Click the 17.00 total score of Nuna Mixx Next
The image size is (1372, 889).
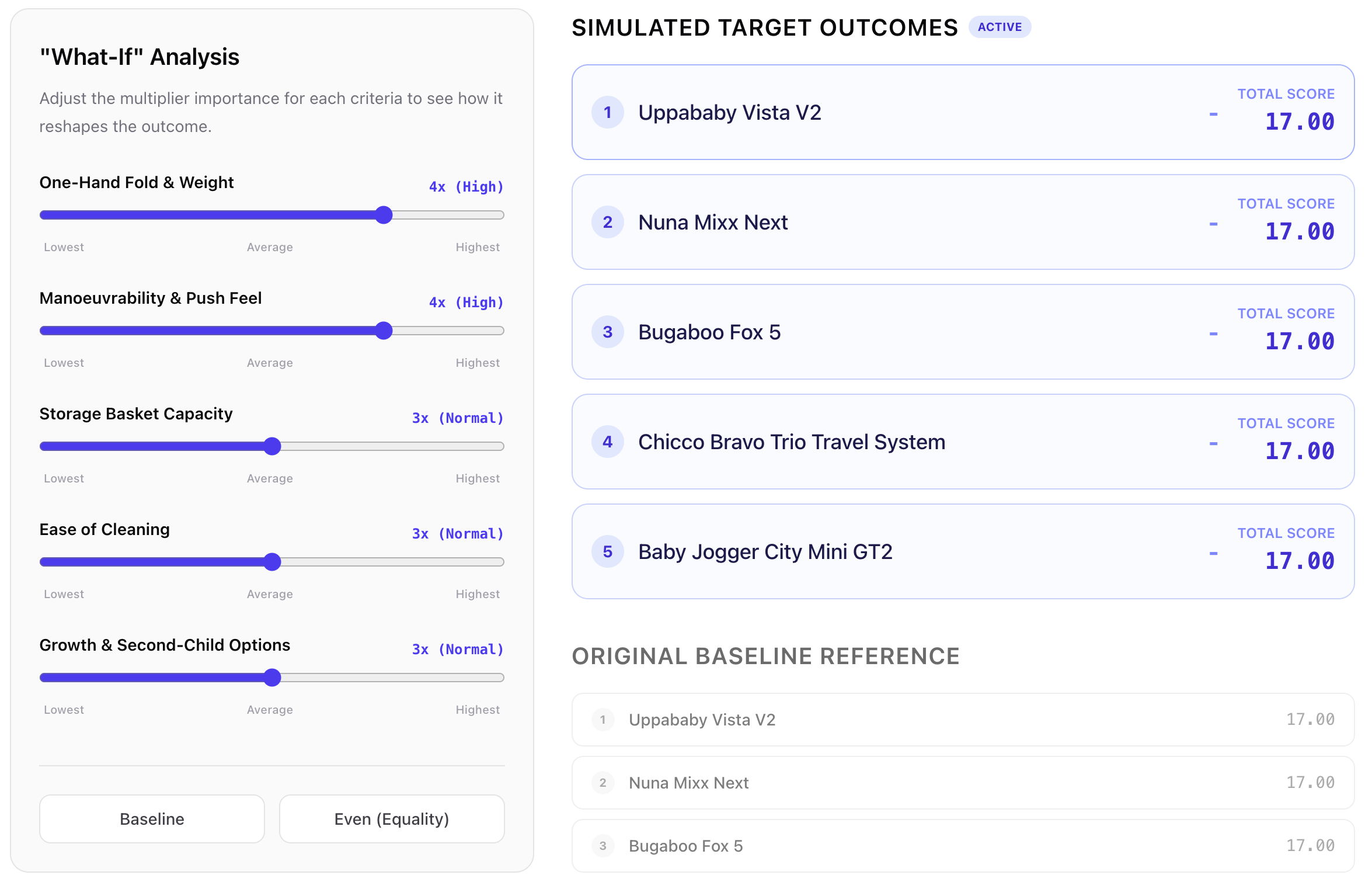[1300, 231]
